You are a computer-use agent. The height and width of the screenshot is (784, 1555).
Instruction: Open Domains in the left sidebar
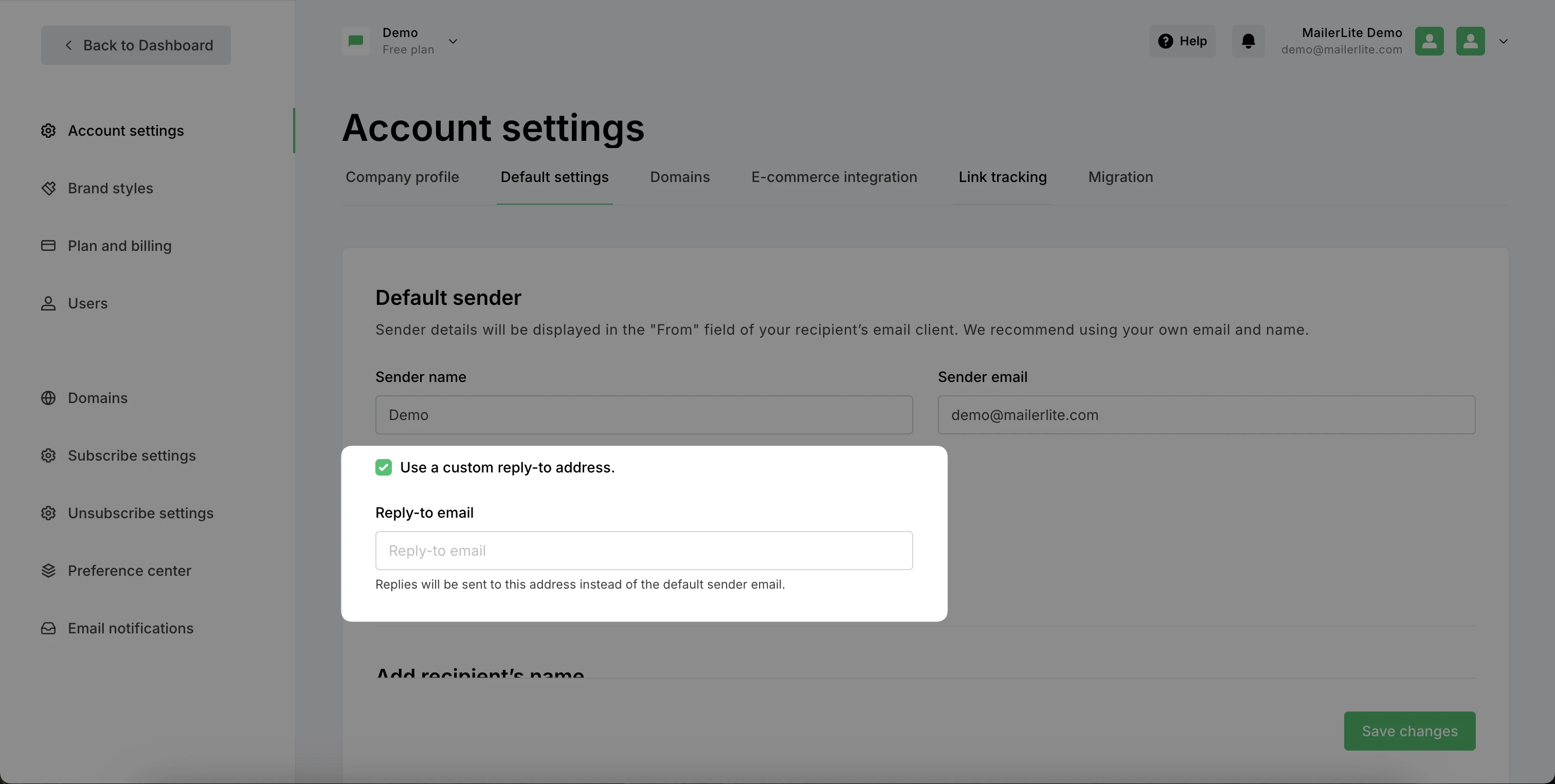(98, 398)
